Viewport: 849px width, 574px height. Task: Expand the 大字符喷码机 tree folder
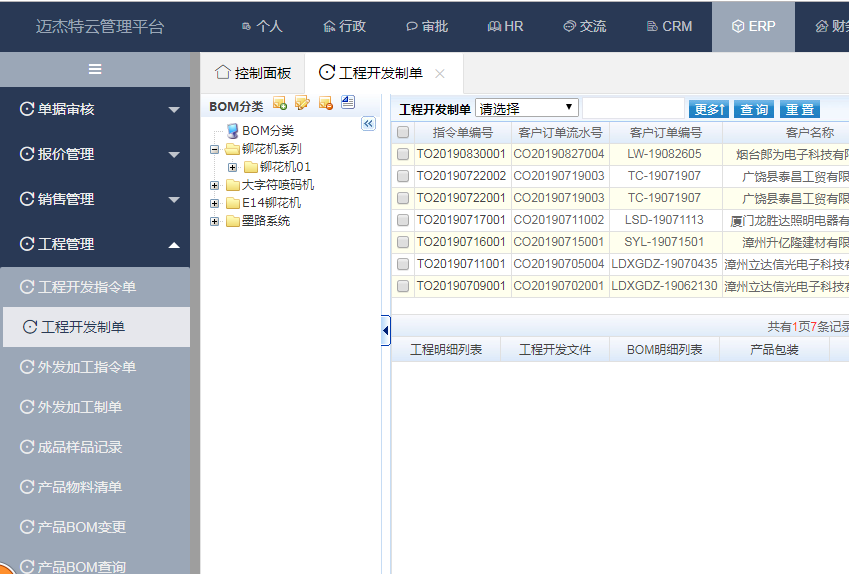click(x=215, y=185)
